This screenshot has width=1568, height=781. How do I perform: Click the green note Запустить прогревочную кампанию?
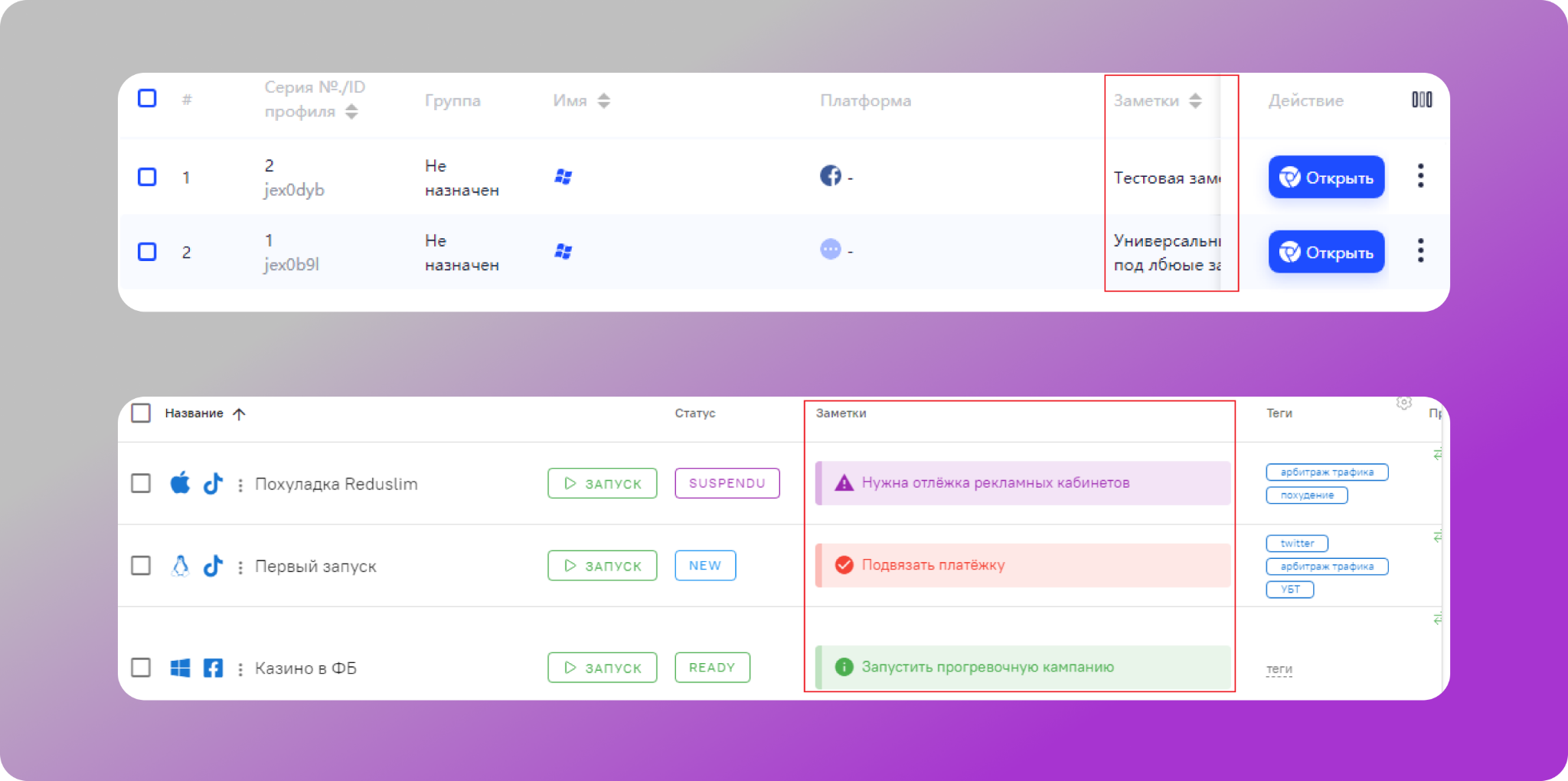1022,667
